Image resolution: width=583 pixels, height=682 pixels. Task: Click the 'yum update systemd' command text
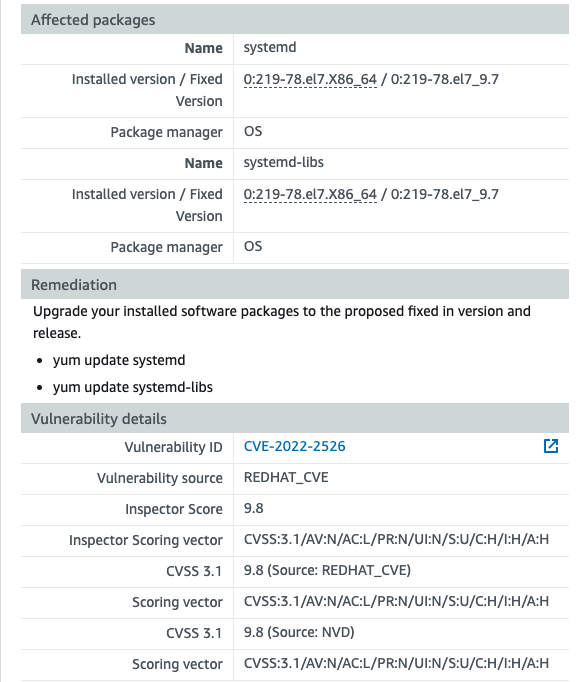(x=119, y=360)
